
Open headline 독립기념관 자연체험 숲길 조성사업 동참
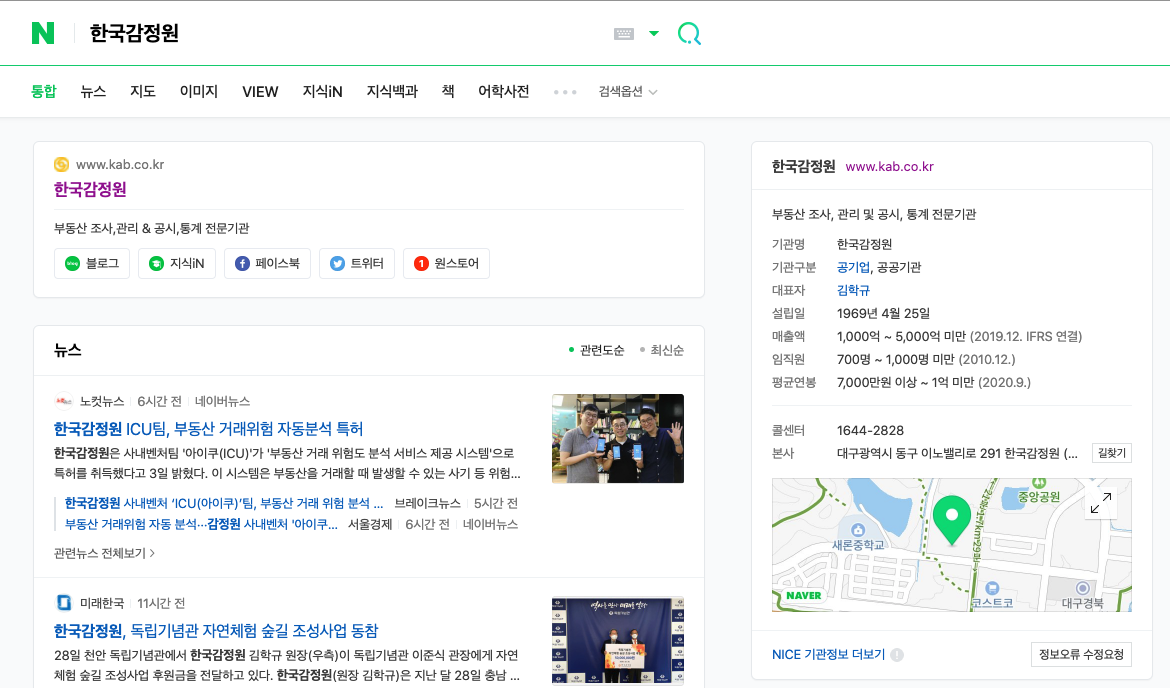[216, 631]
